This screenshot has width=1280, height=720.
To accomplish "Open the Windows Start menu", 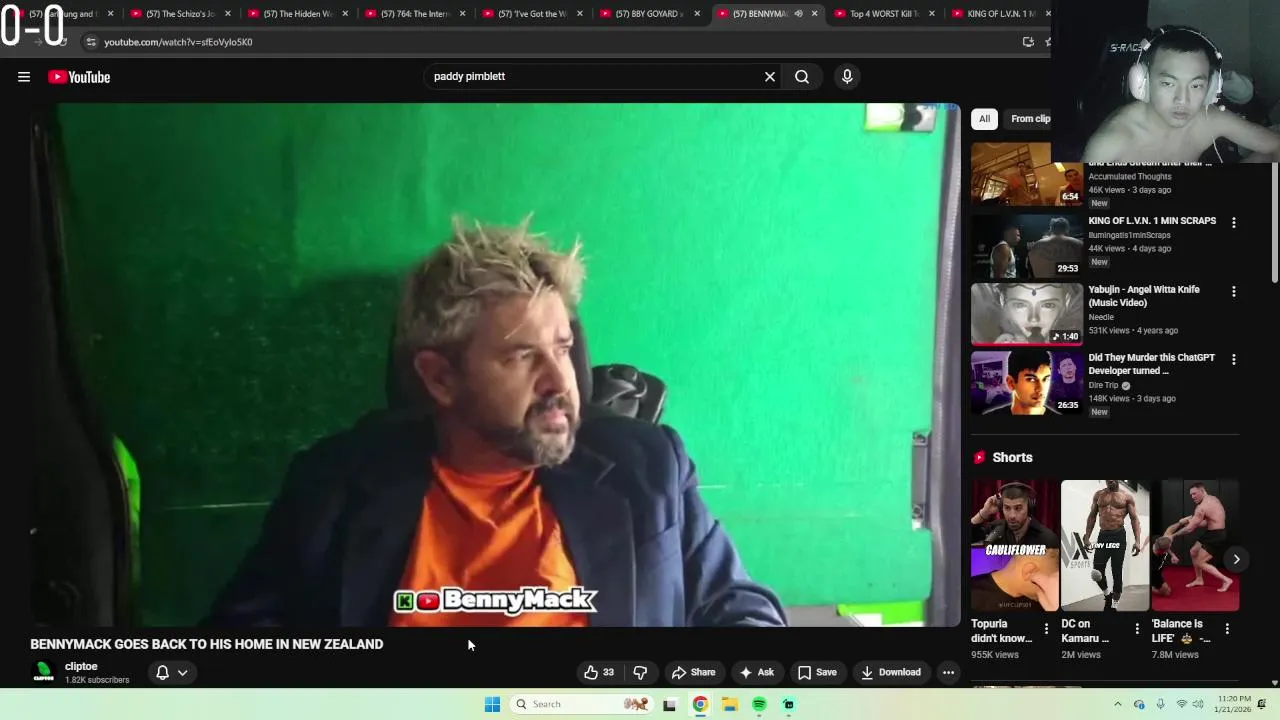I will (492, 704).
